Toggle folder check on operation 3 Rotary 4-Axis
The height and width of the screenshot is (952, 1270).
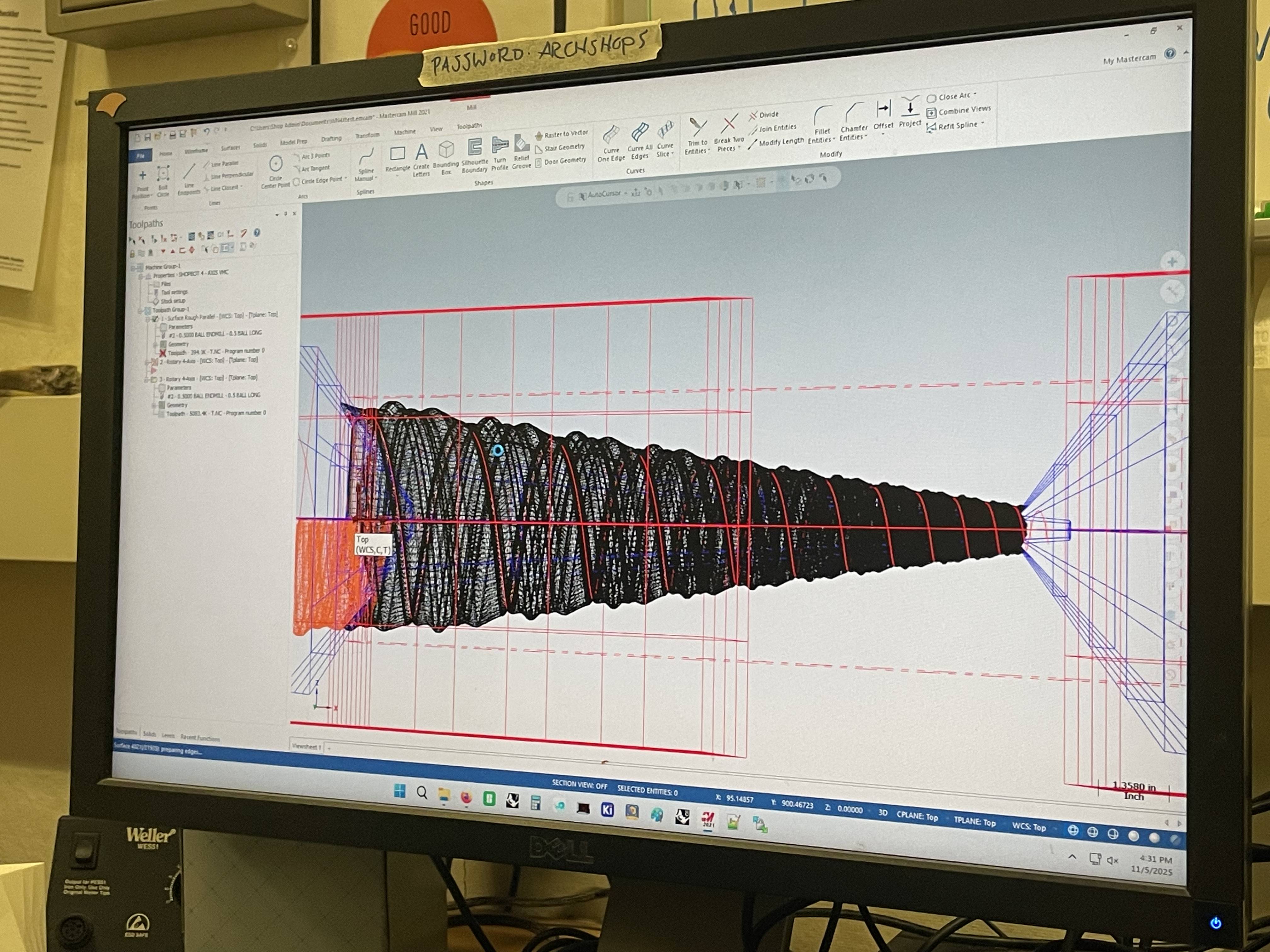(x=153, y=379)
